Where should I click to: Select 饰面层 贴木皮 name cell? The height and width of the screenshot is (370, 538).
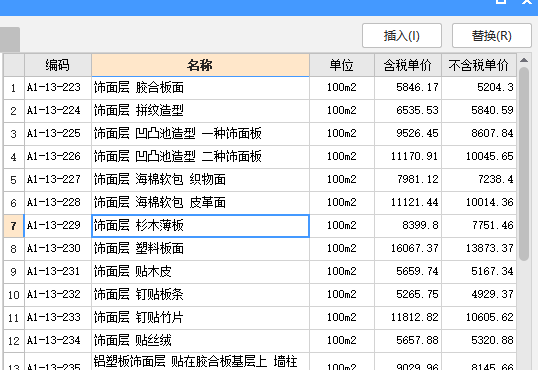coord(200,272)
